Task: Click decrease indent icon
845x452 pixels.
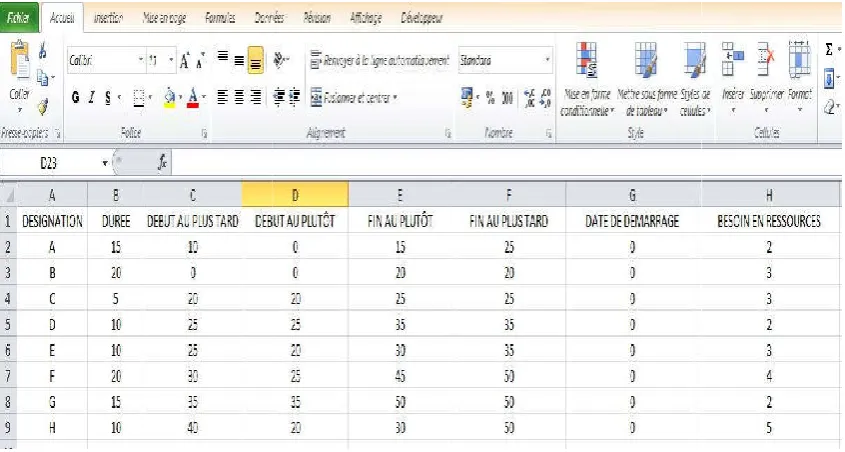Action: click(x=279, y=98)
